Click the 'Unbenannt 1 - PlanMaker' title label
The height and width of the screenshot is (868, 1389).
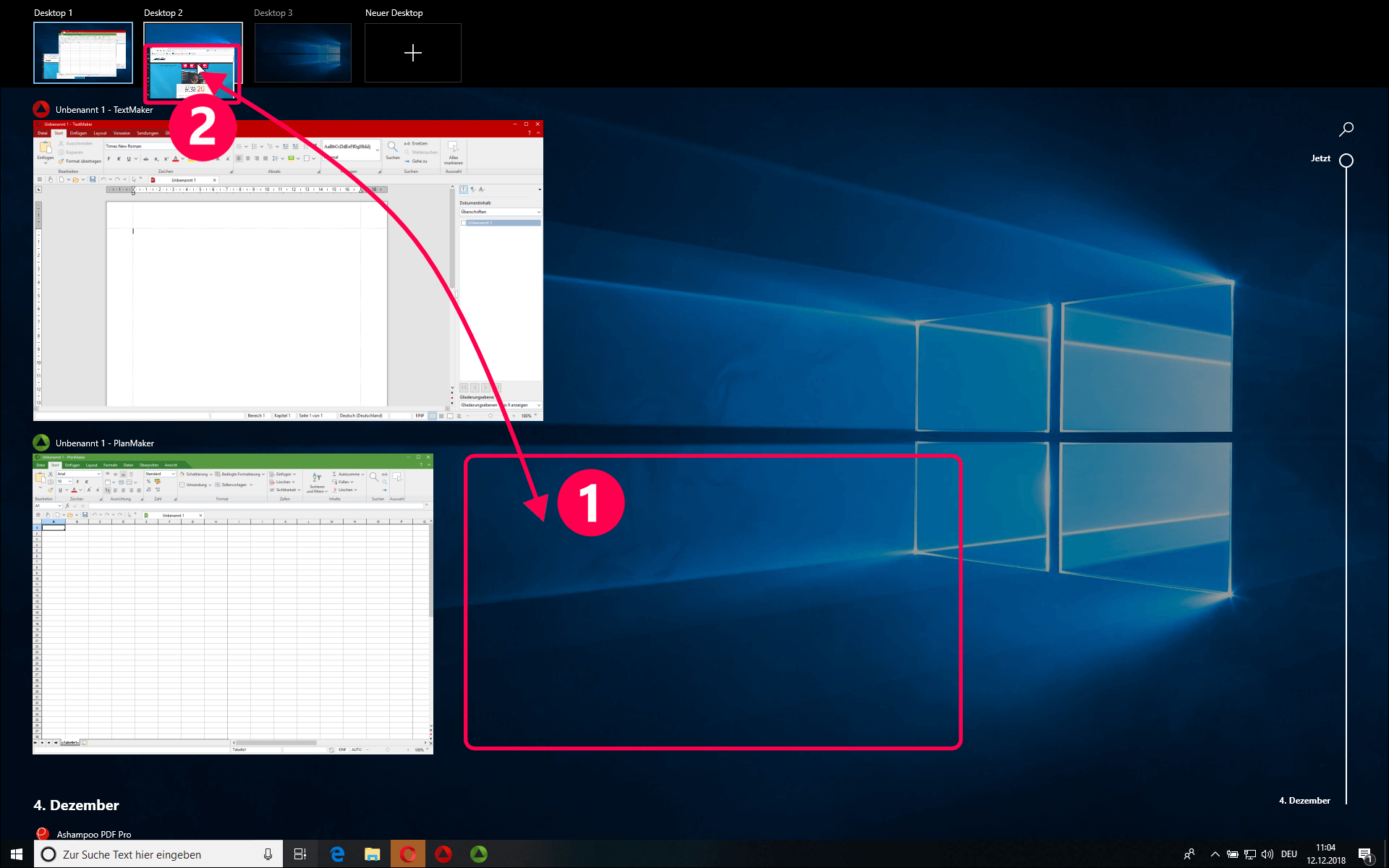[105, 443]
